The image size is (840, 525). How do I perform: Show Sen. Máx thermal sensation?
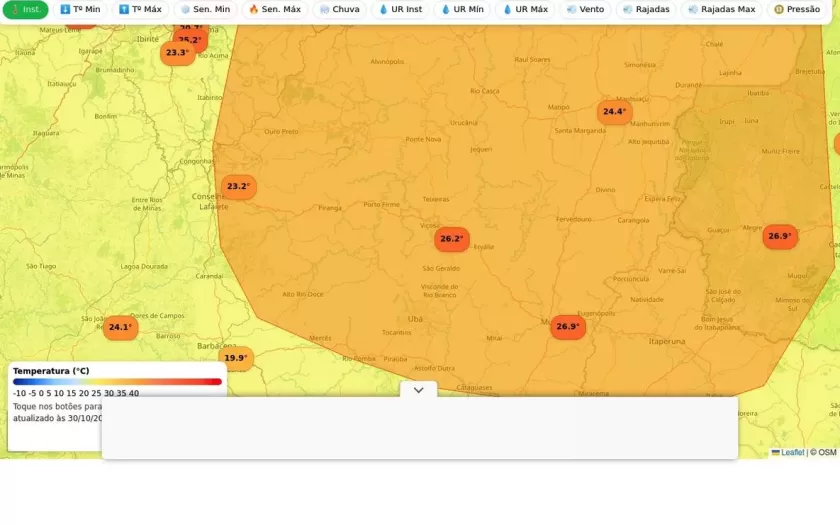274,9
